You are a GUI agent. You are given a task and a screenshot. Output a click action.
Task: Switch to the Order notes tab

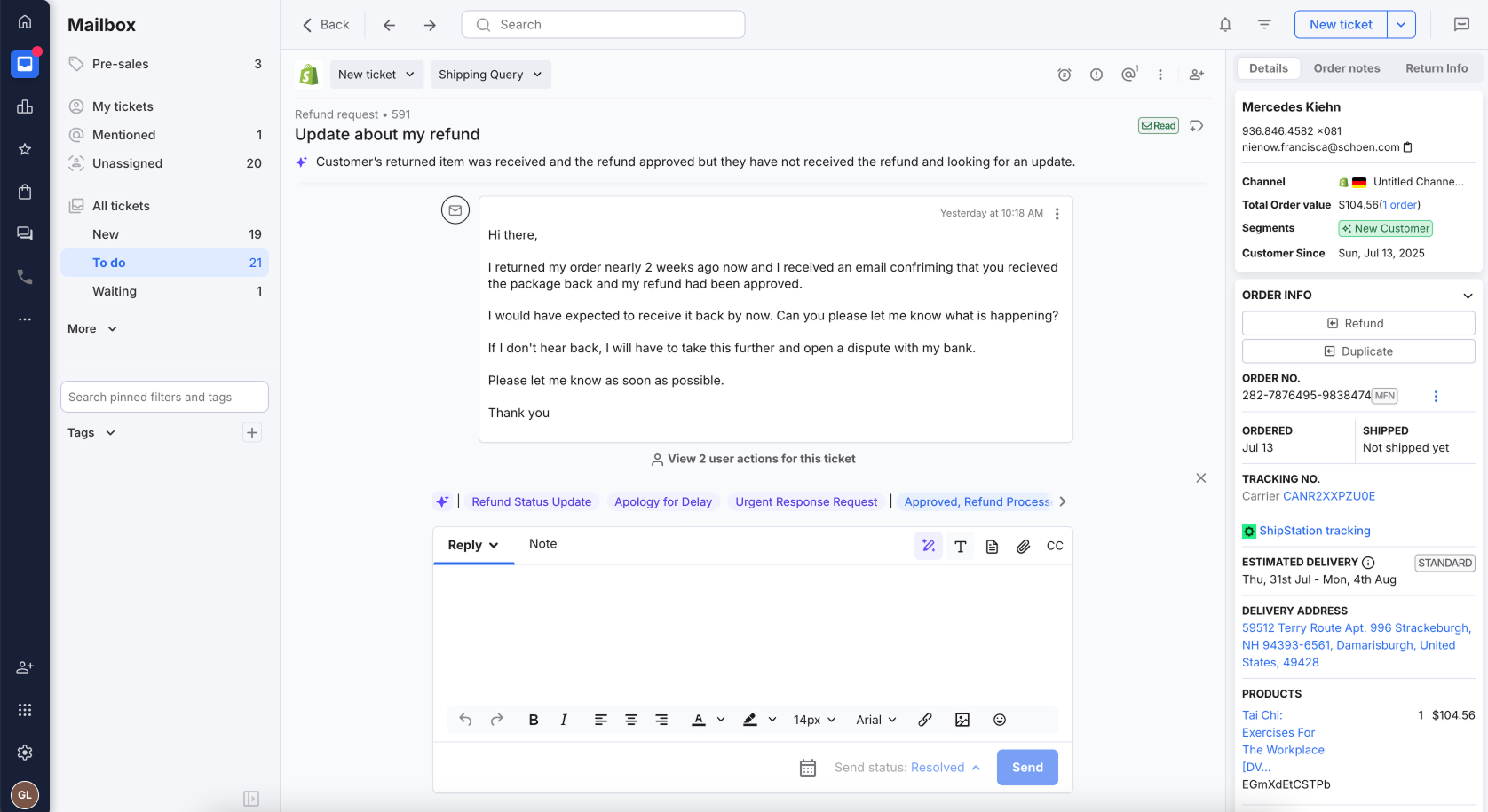click(x=1347, y=67)
